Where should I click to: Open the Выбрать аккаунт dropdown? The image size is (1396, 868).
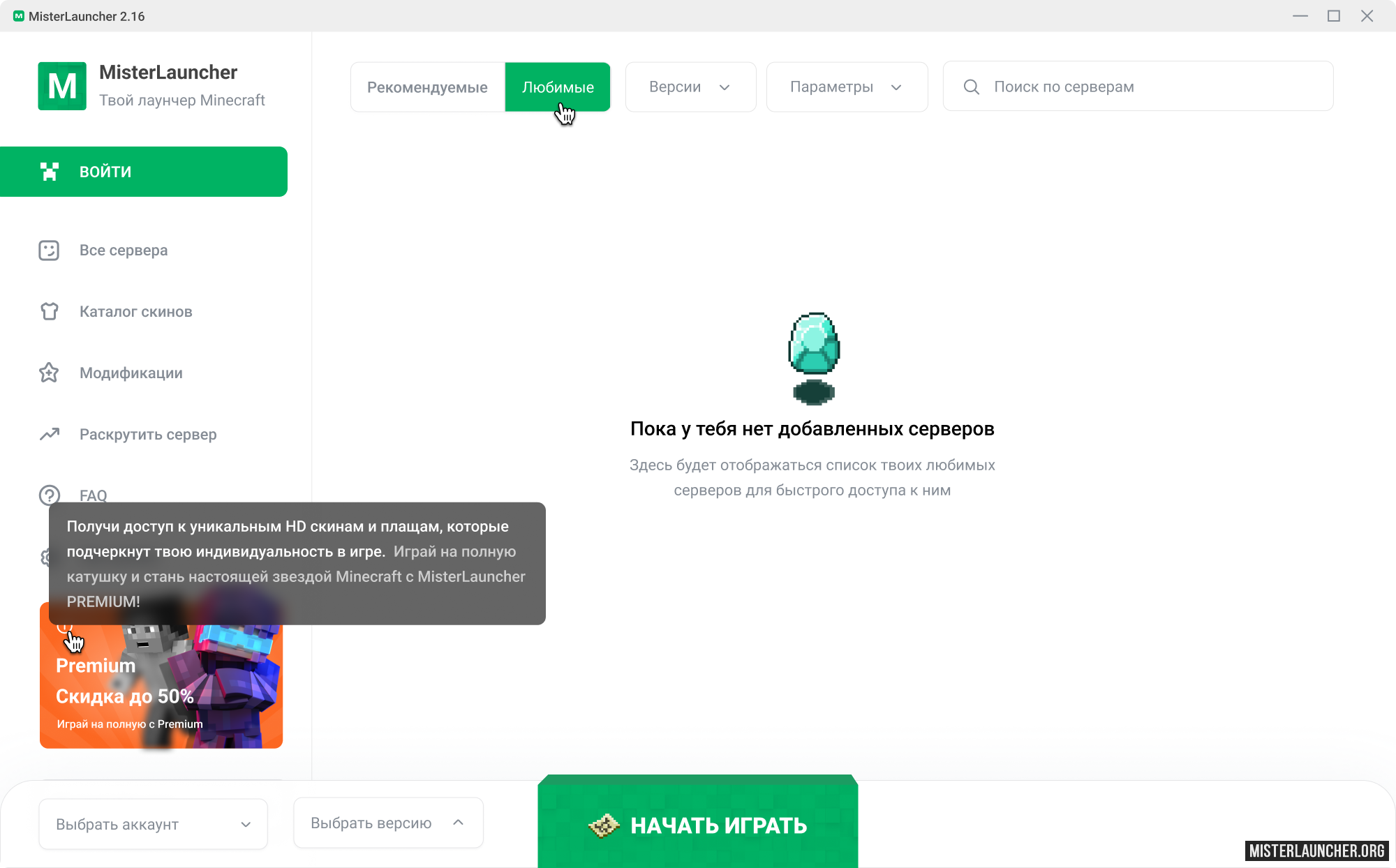tap(153, 824)
